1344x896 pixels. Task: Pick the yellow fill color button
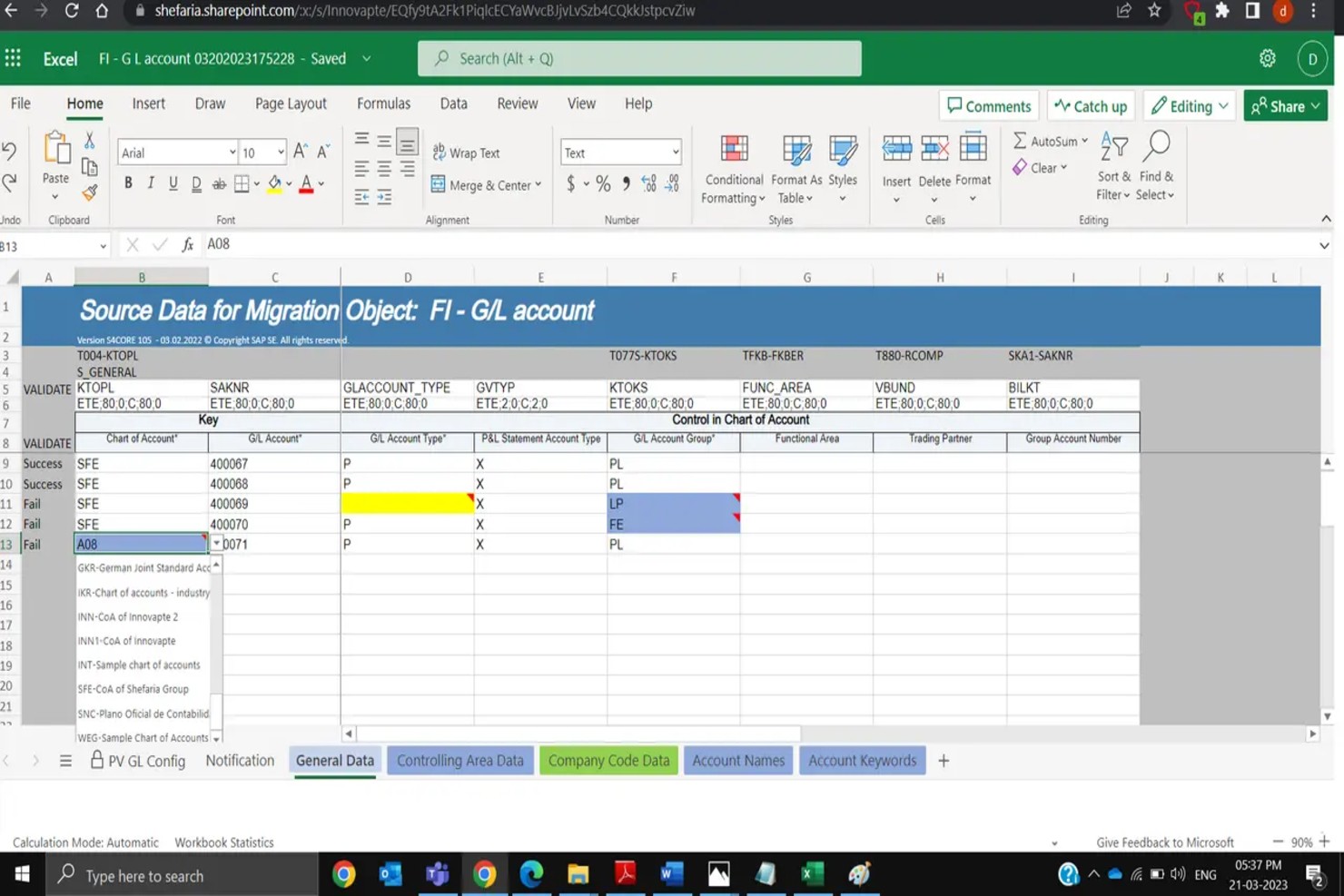point(274,184)
